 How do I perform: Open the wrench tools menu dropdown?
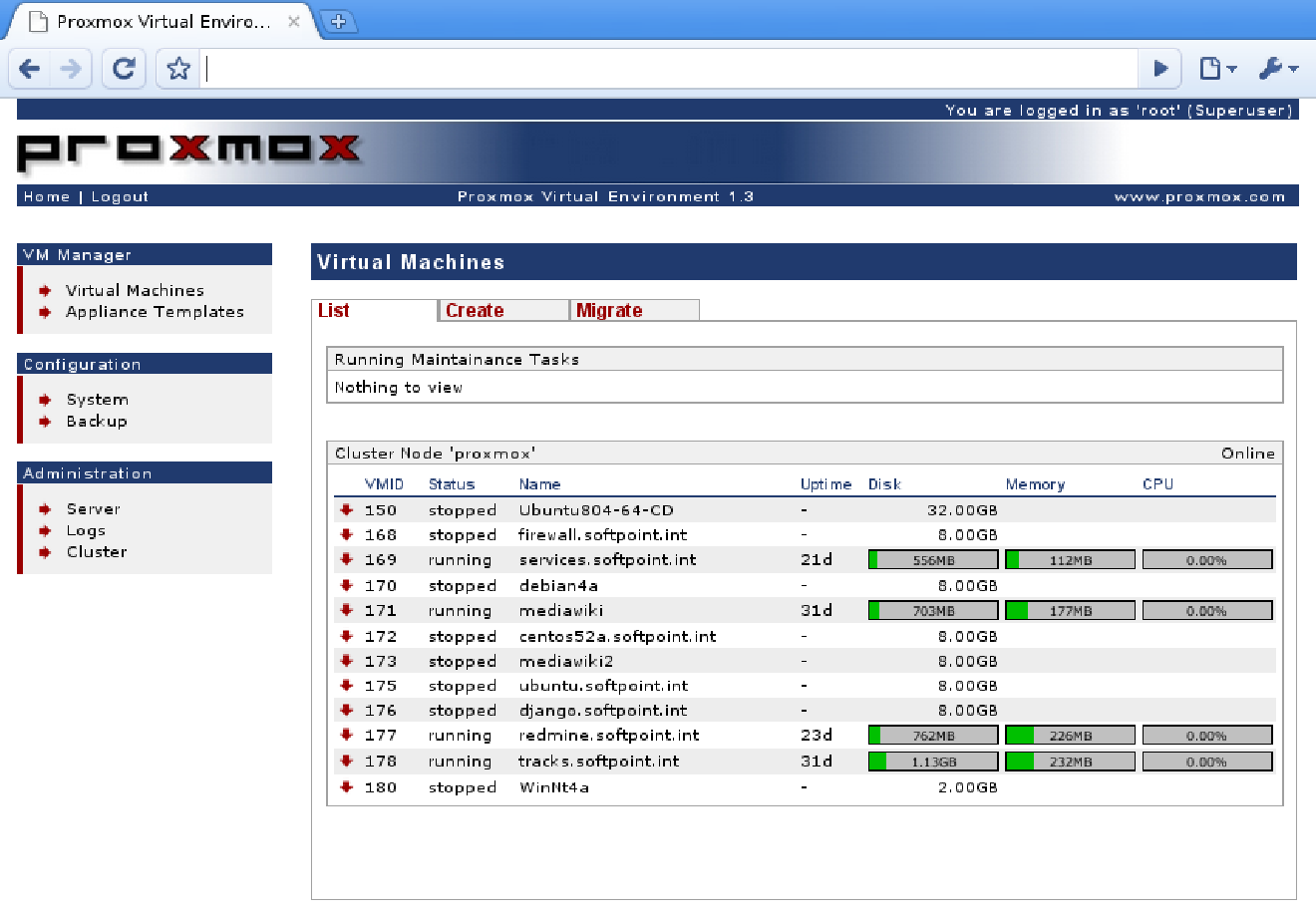click(x=1277, y=69)
